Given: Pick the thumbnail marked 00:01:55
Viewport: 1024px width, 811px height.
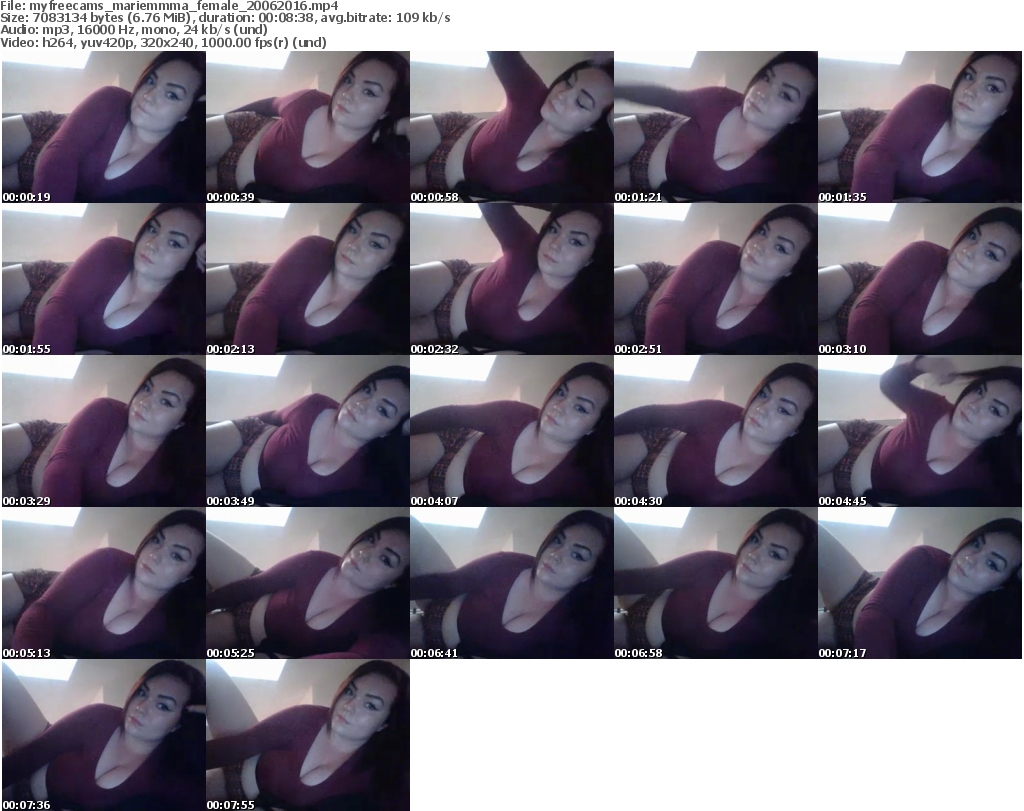Looking at the screenshot, I should (x=104, y=279).
